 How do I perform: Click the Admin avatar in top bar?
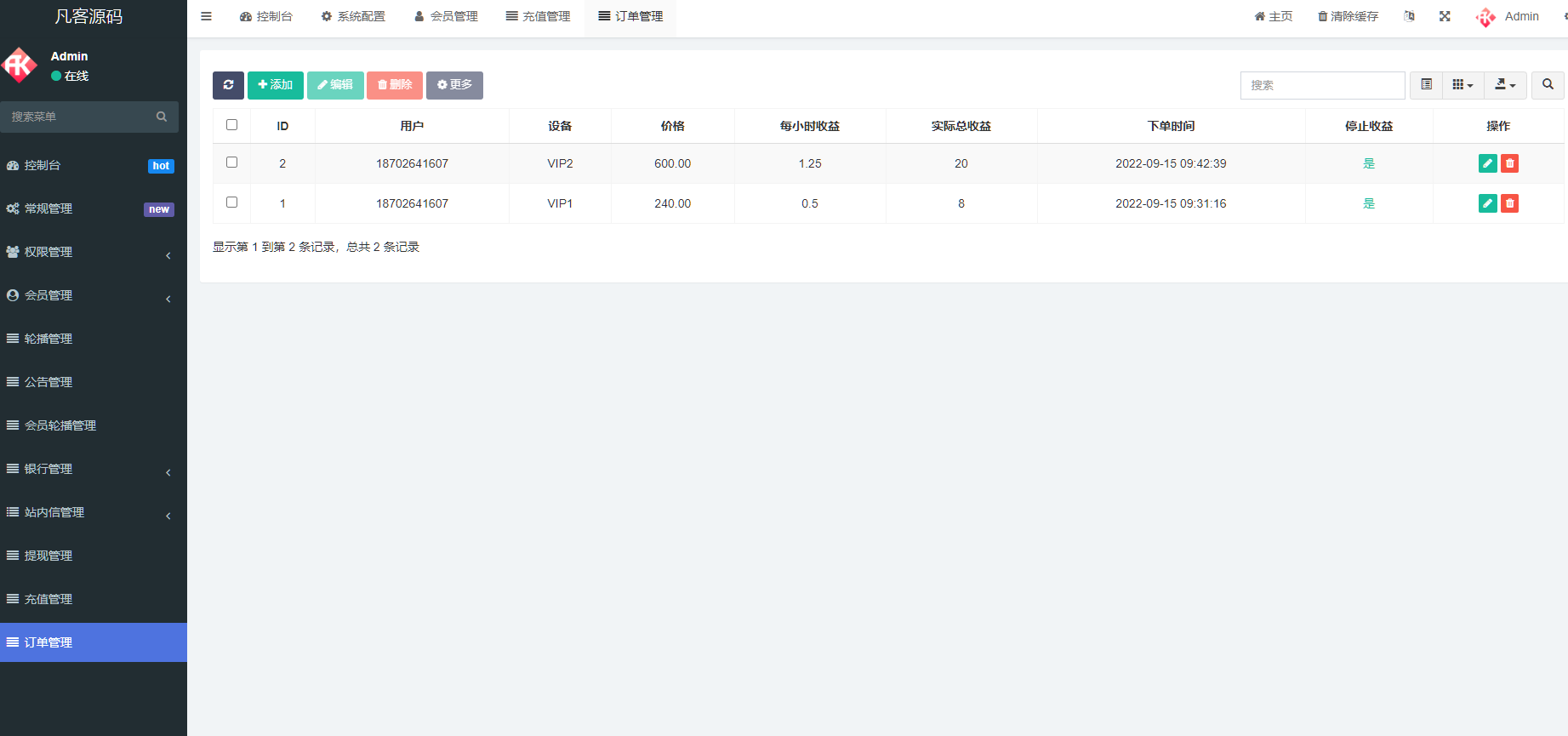[1486, 17]
